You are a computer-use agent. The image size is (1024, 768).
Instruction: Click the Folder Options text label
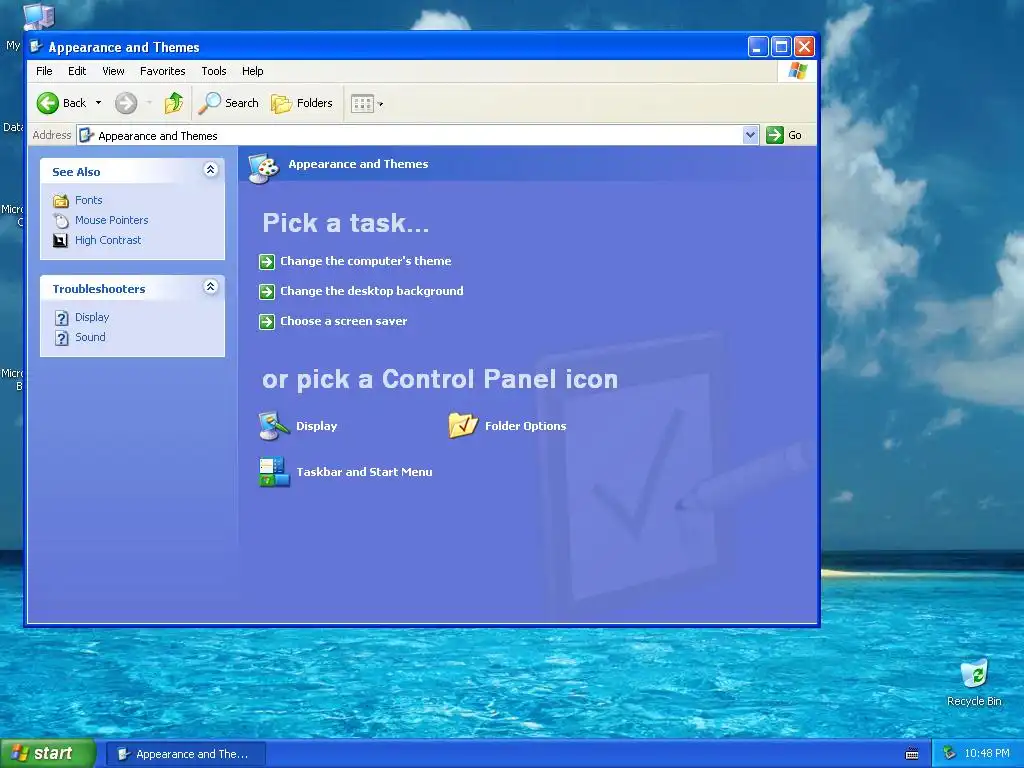526,426
